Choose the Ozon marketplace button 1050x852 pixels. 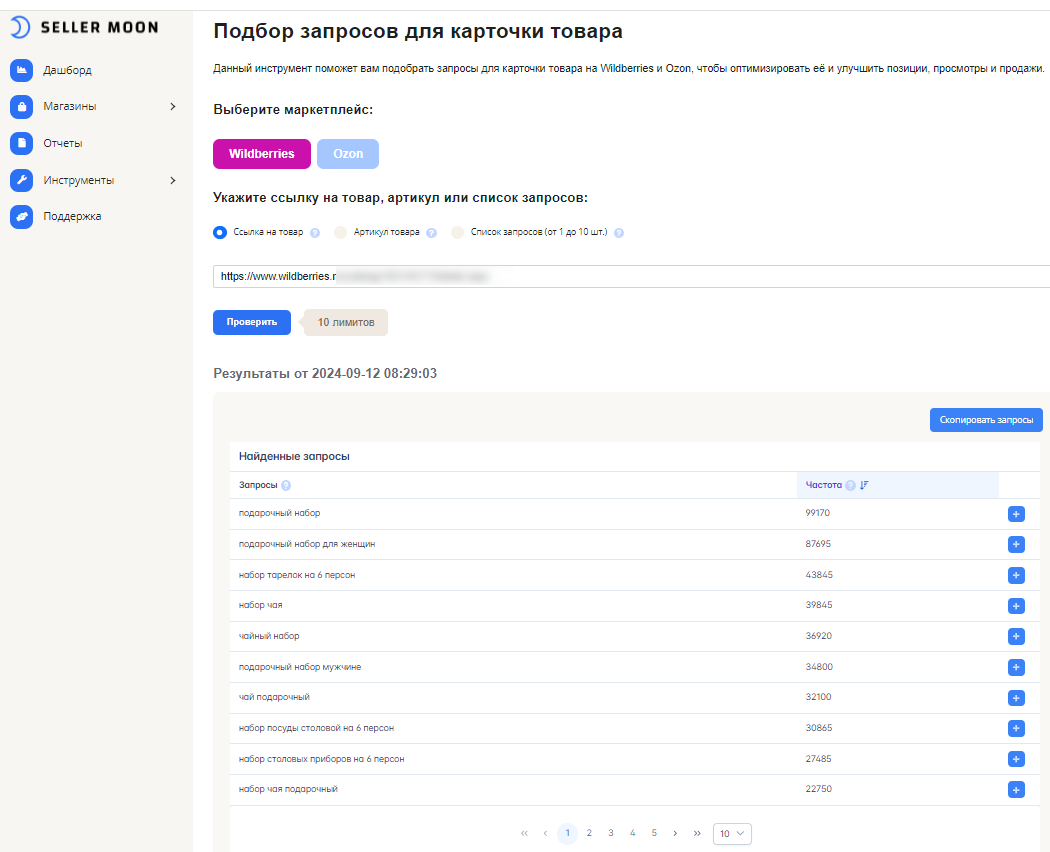point(348,154)
